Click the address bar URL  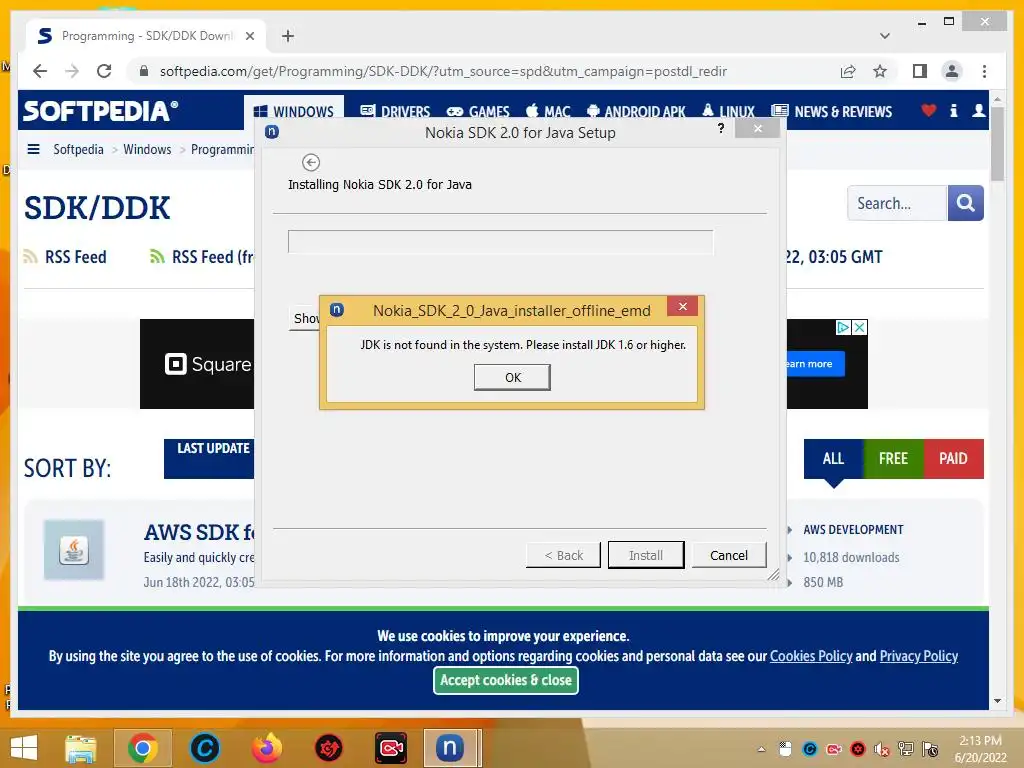point(443,71)
